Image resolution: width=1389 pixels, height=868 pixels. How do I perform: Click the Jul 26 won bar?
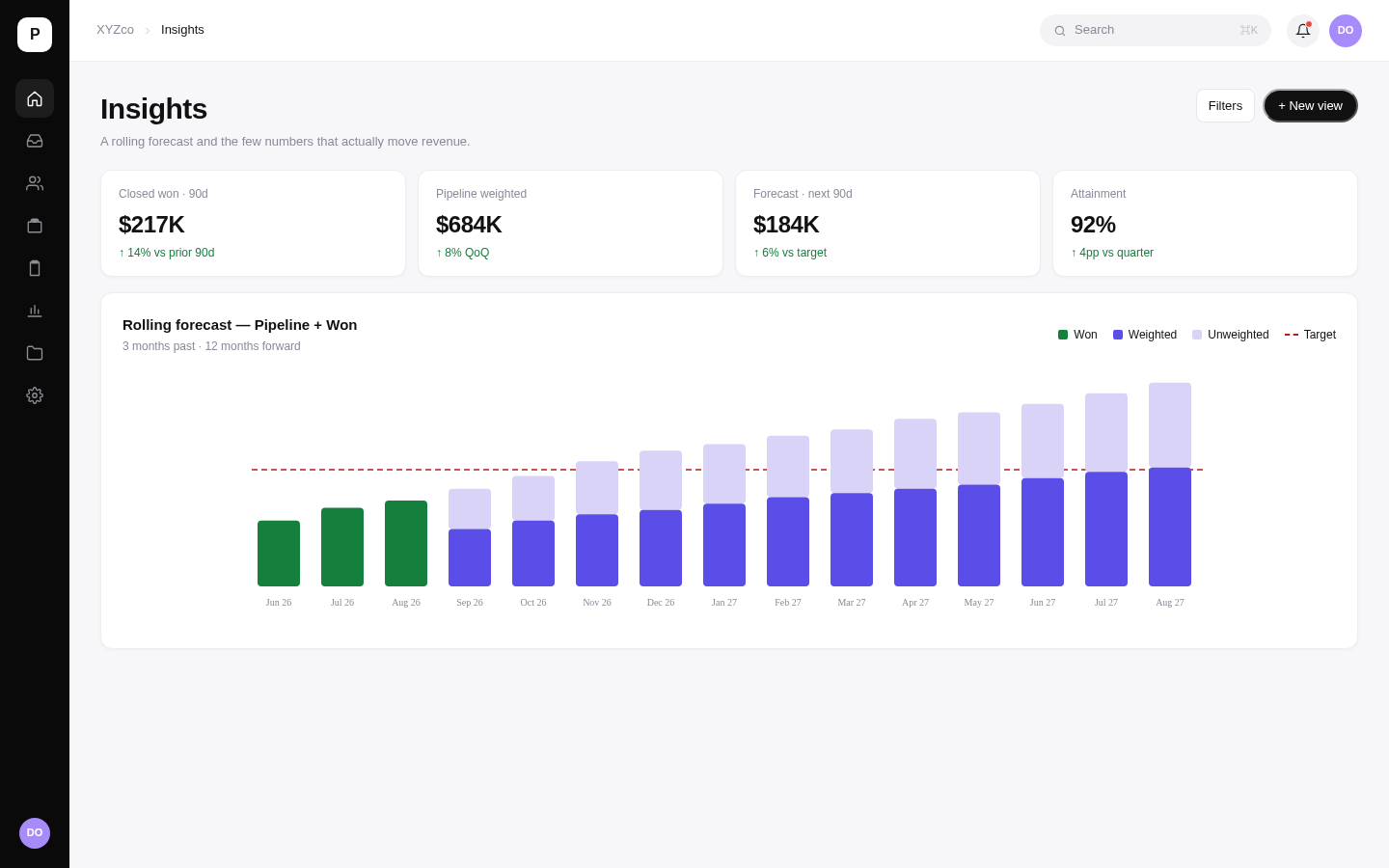click(x=342, y=547)
